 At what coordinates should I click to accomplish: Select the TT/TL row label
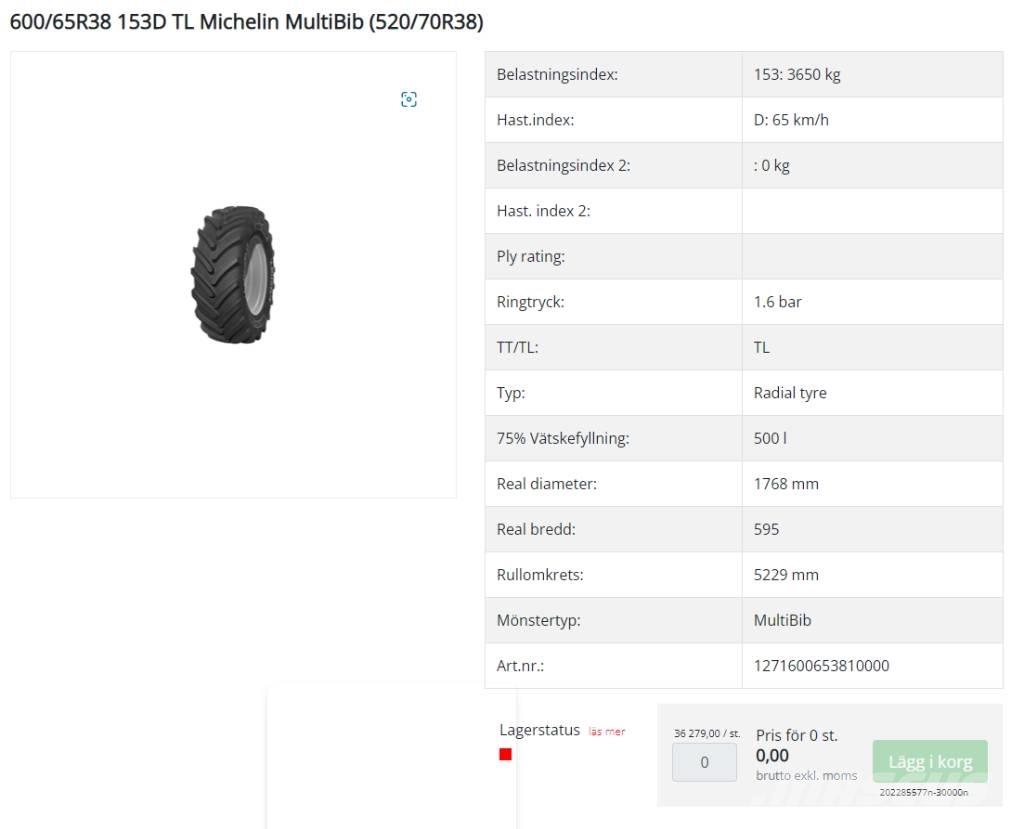(x=518, y=348)
